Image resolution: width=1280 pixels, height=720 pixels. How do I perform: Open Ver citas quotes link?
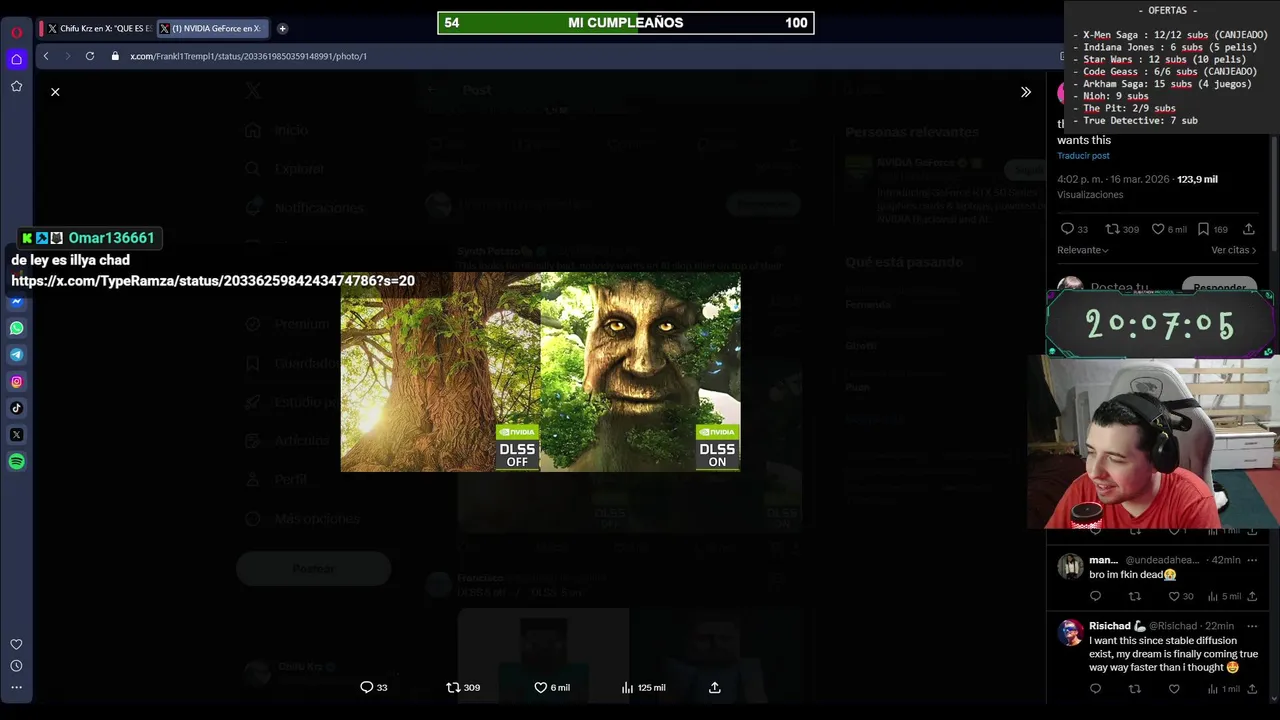tap(1233, 250)
